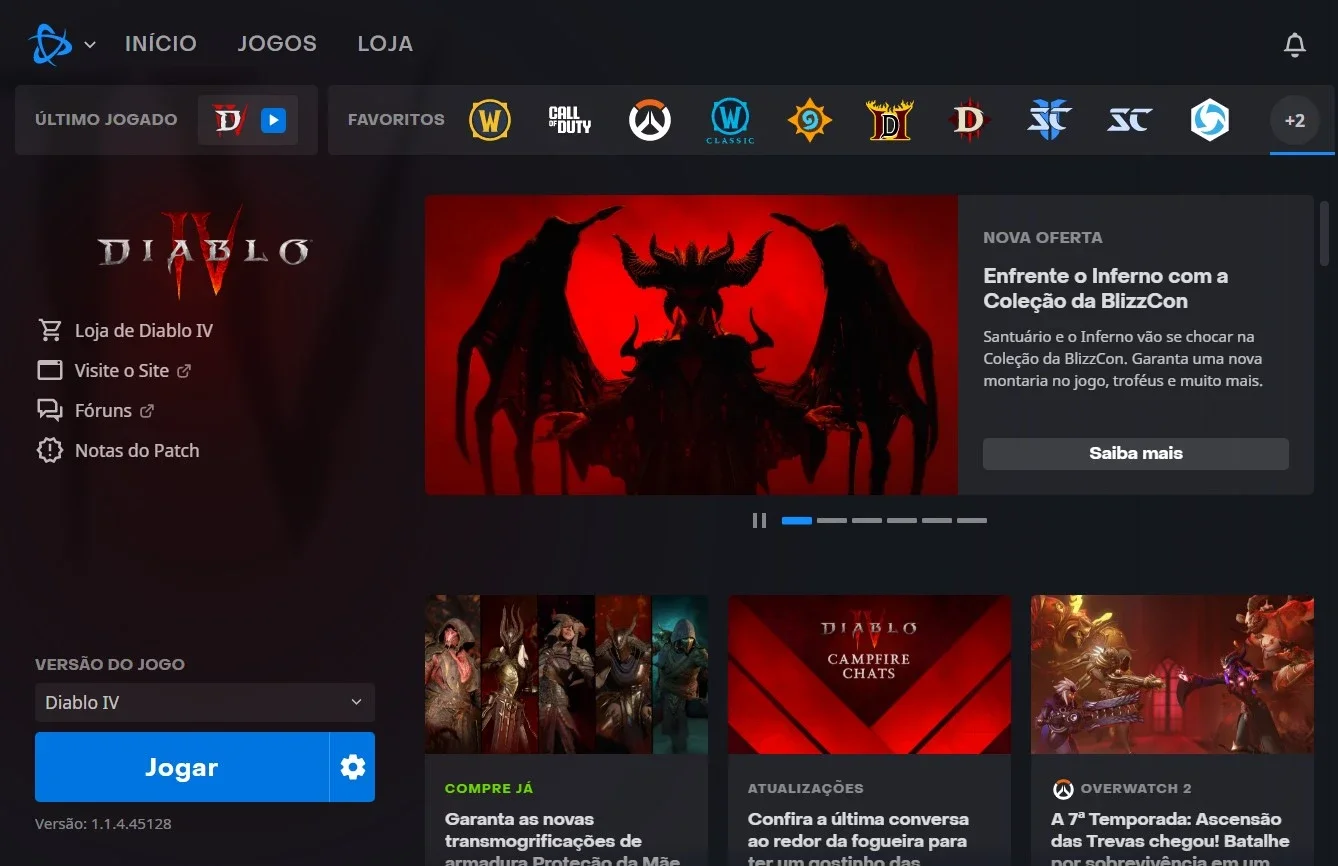Pause the banner carousel

click(x=759, y=520)
